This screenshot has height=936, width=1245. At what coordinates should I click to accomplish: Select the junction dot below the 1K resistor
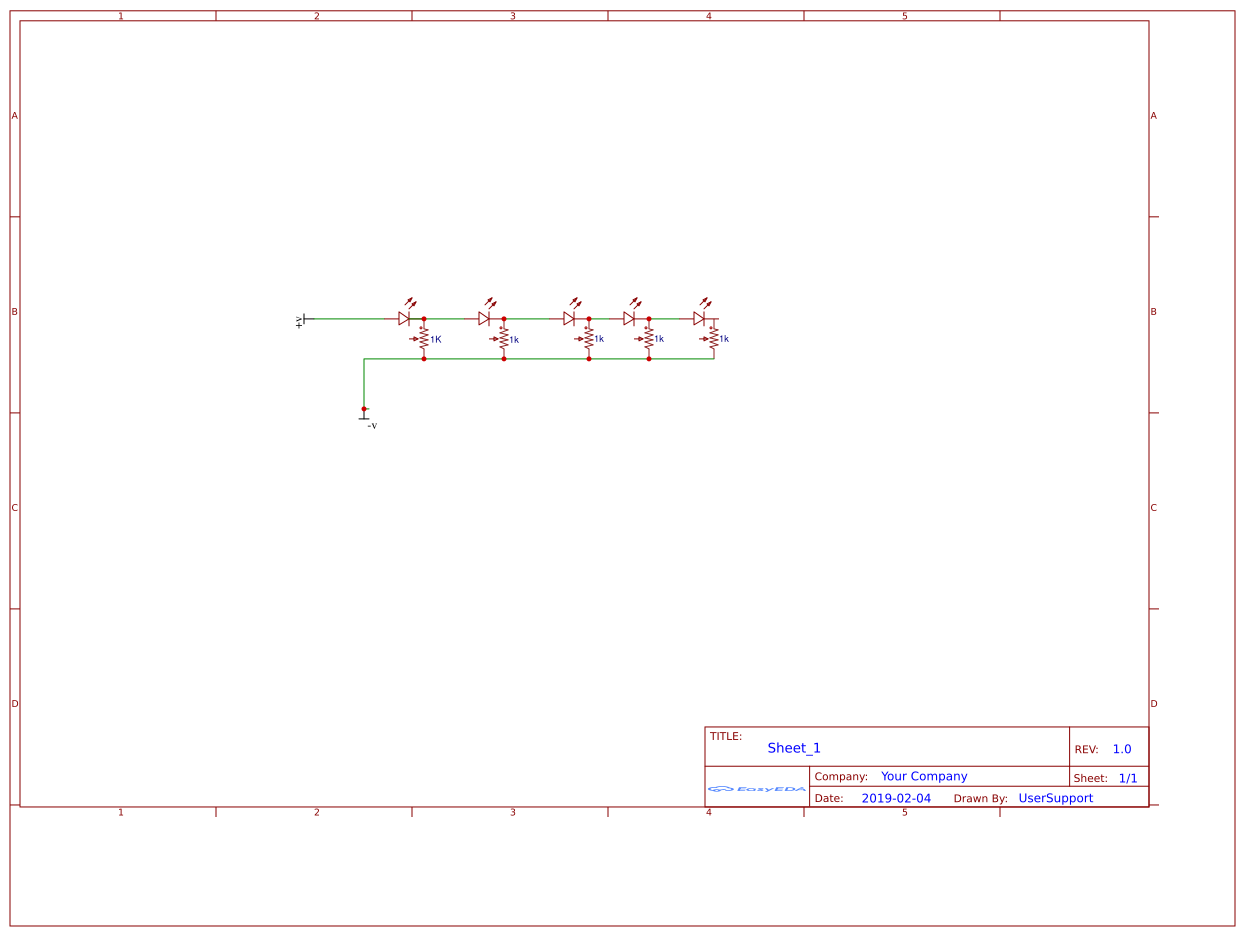pos(424,357)
